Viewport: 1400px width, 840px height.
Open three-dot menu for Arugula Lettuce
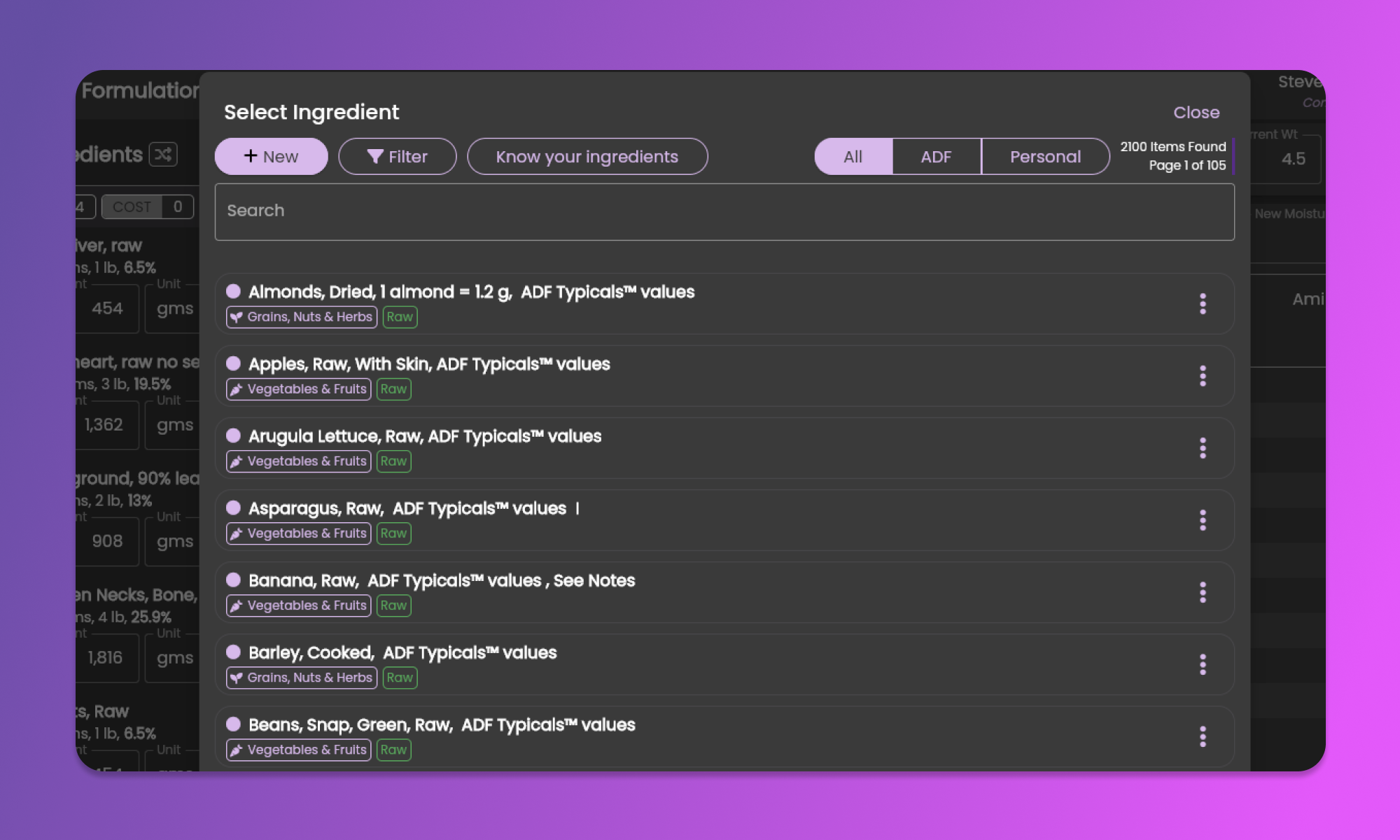coord(1203,448)
